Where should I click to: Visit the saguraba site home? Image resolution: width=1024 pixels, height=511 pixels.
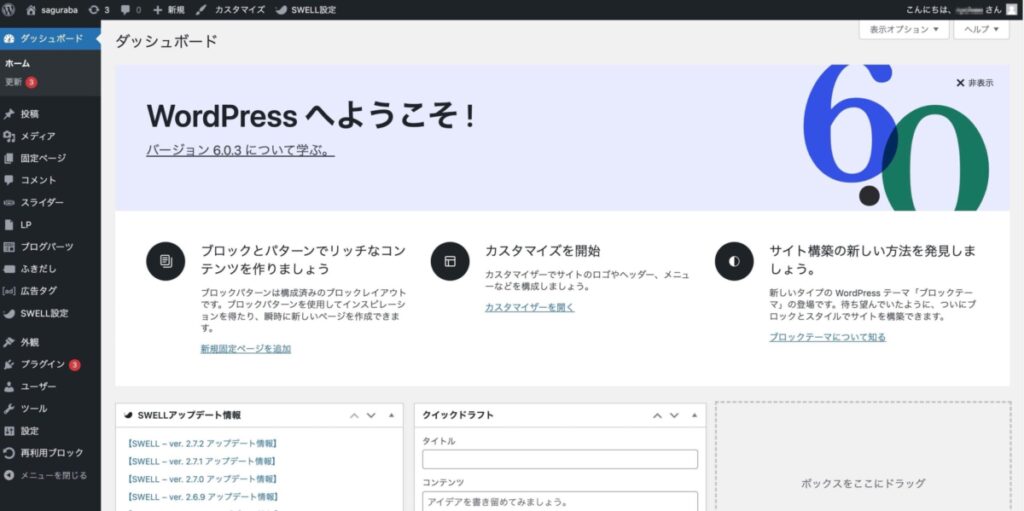[x=52, y=10]
